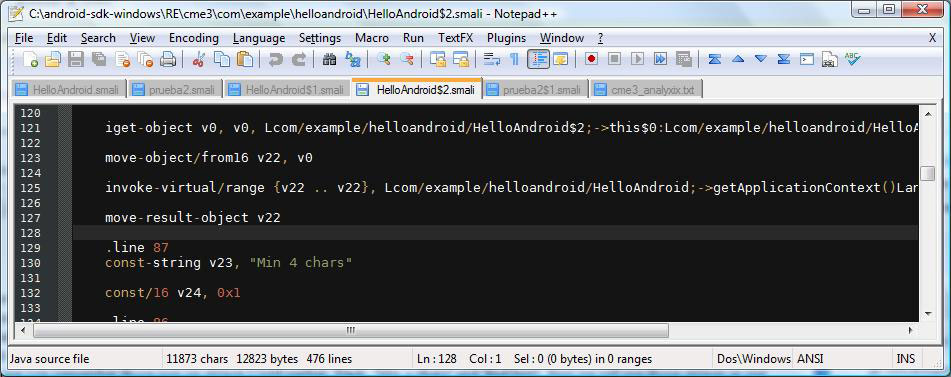The height and width of the screenshot is (377, 951).
Task: Open Find with the binoculars icon
Action: (x=329, y=59)
